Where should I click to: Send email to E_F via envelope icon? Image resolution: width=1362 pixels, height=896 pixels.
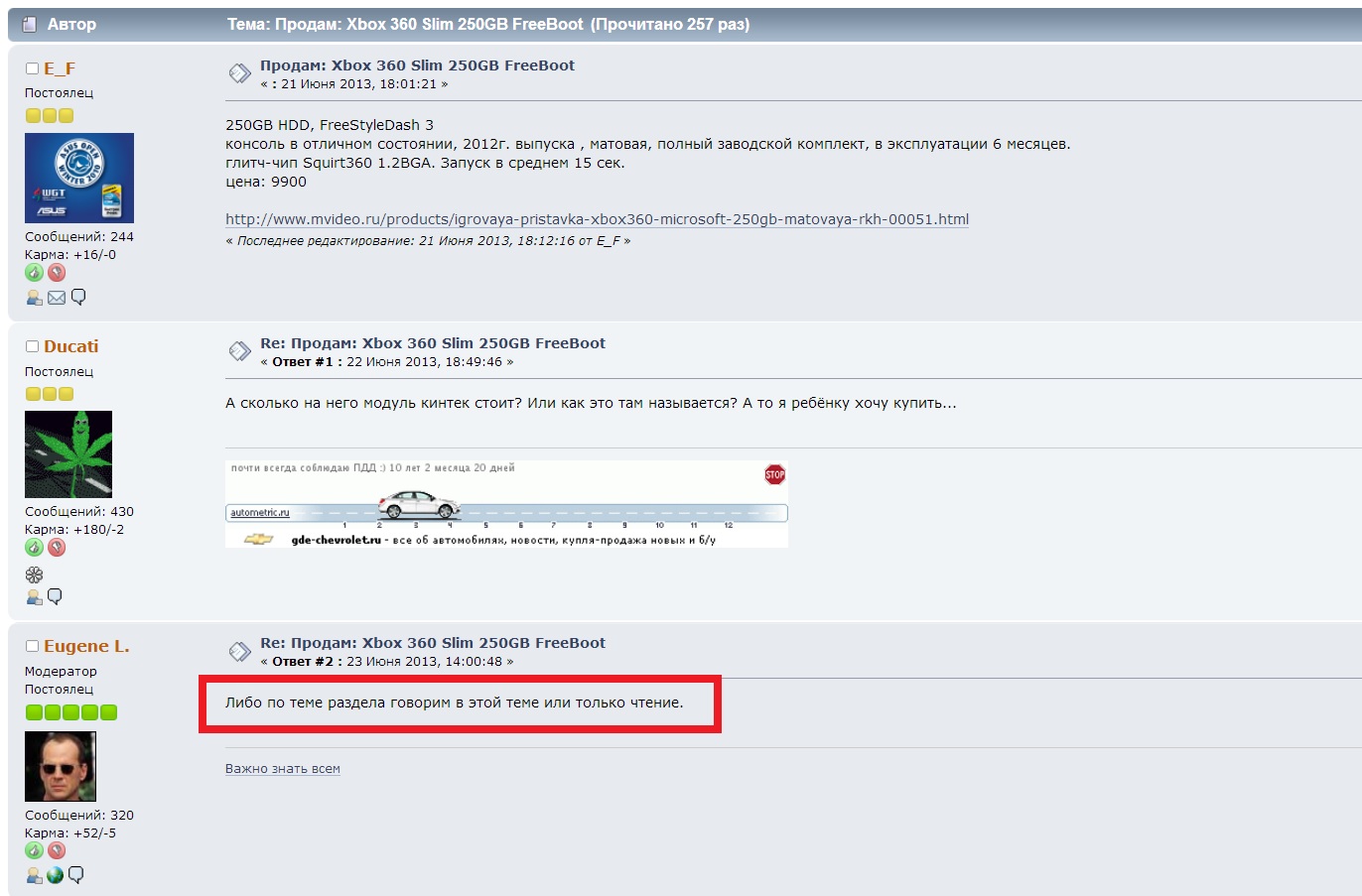tap(57, 298)
